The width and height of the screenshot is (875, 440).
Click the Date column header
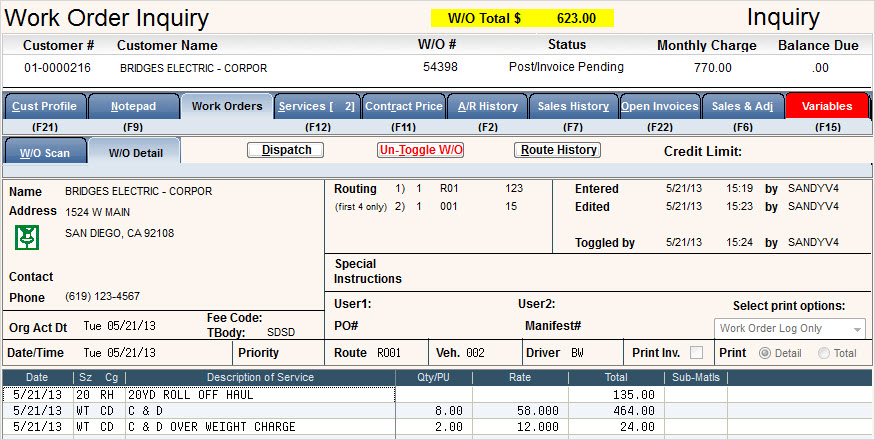(37, 377)
